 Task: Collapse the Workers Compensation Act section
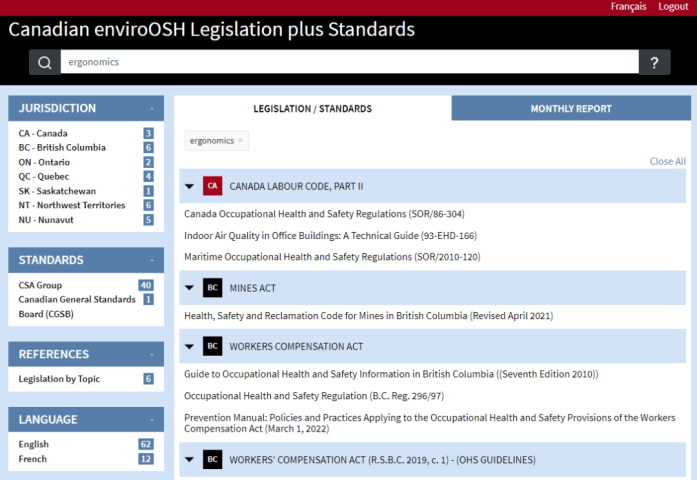click(x=189, y=346)
